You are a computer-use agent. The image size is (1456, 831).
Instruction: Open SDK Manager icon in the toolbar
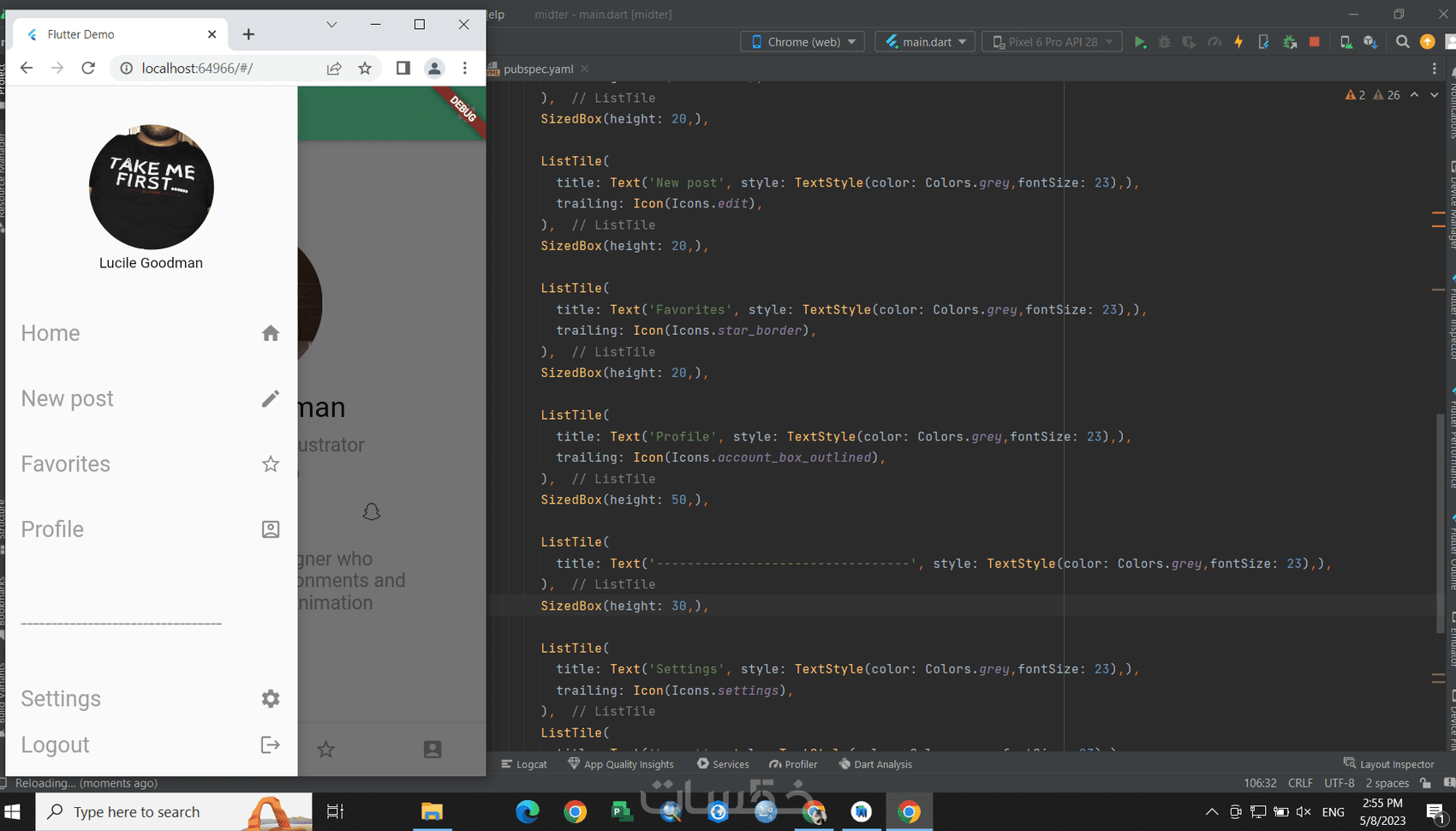(x=1370, y=42)
